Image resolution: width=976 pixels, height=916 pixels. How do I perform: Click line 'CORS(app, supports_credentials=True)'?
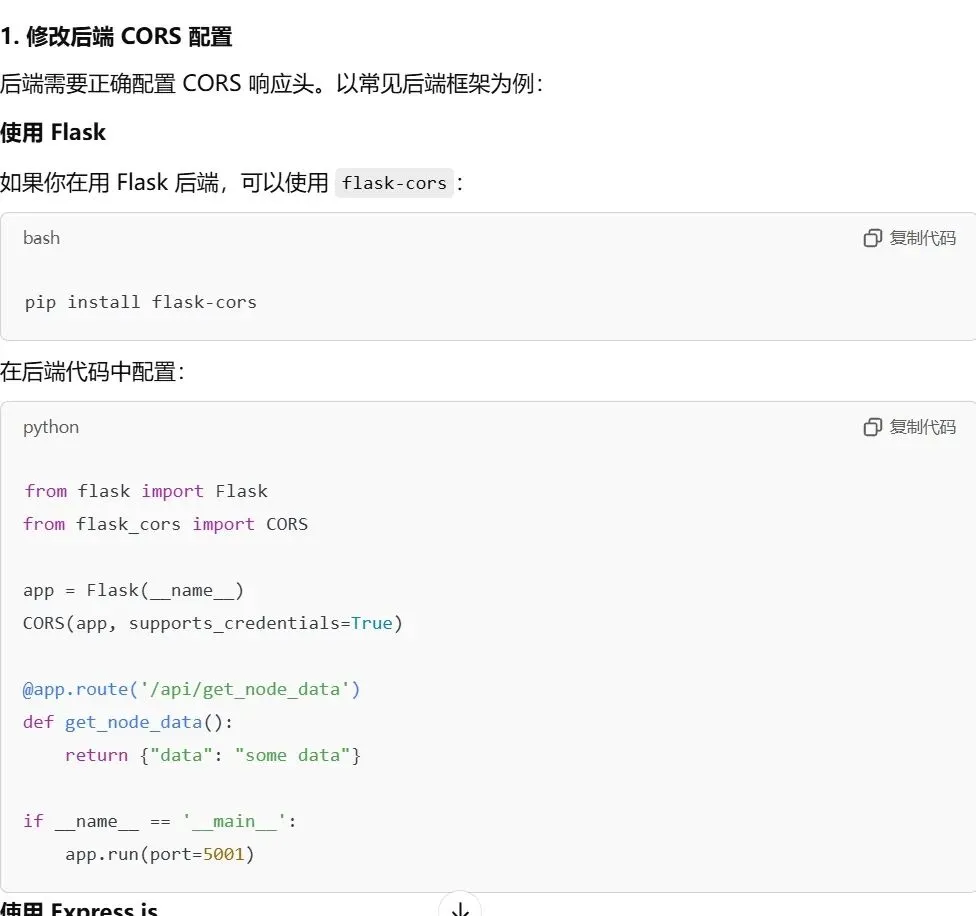click(213, 623)
